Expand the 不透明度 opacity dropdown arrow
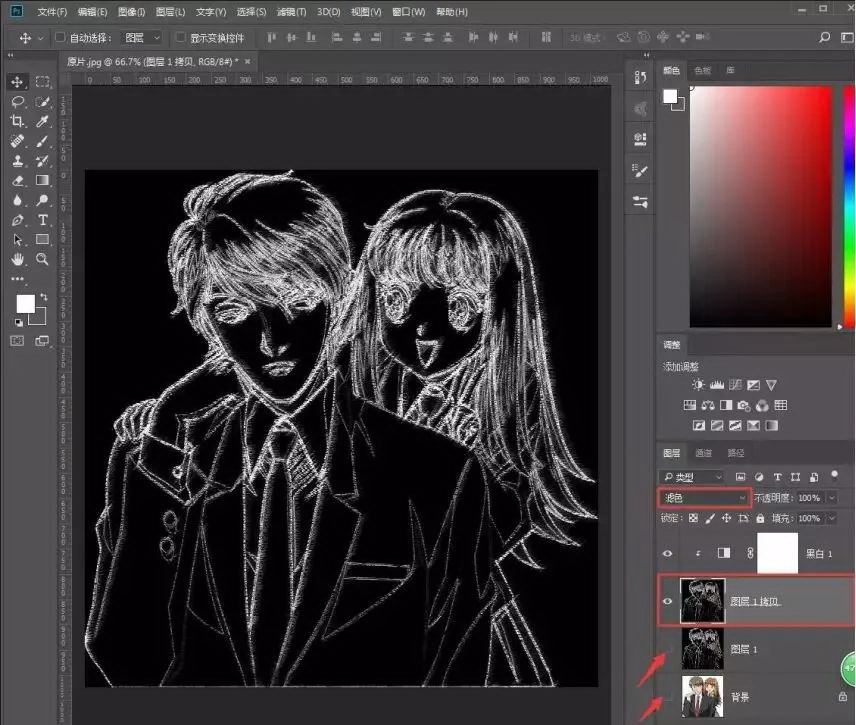 [x=831, y=497]
